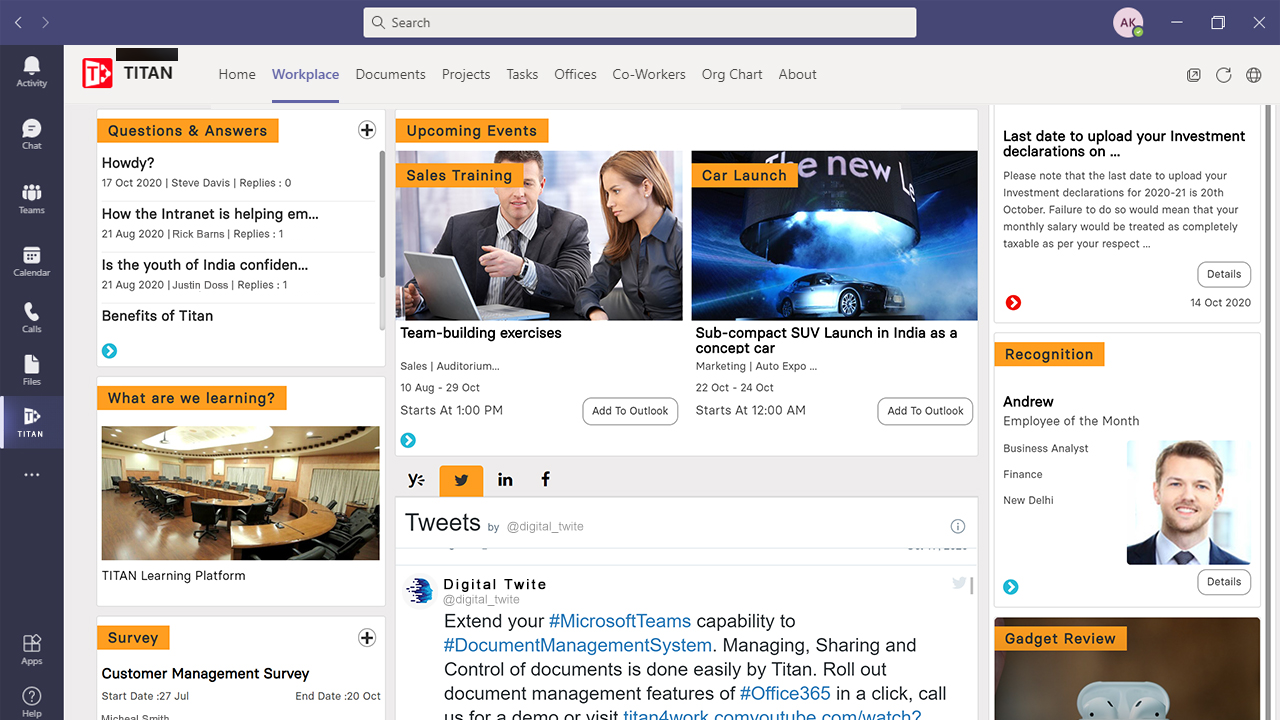Click the Search bar at the top
Viewport: 1280px width, 720px height.
coord(640,22)
